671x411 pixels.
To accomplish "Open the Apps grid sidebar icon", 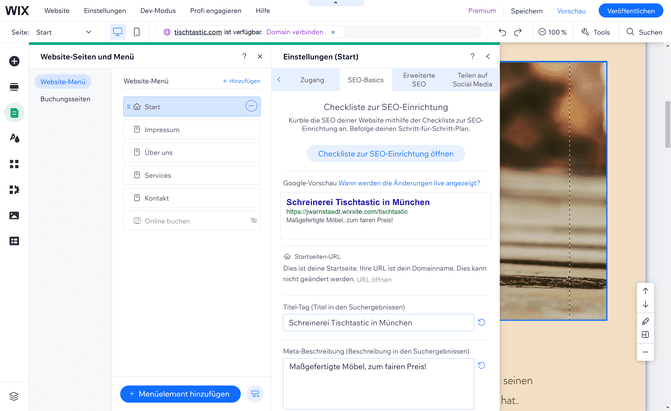I will coord(14,164).
